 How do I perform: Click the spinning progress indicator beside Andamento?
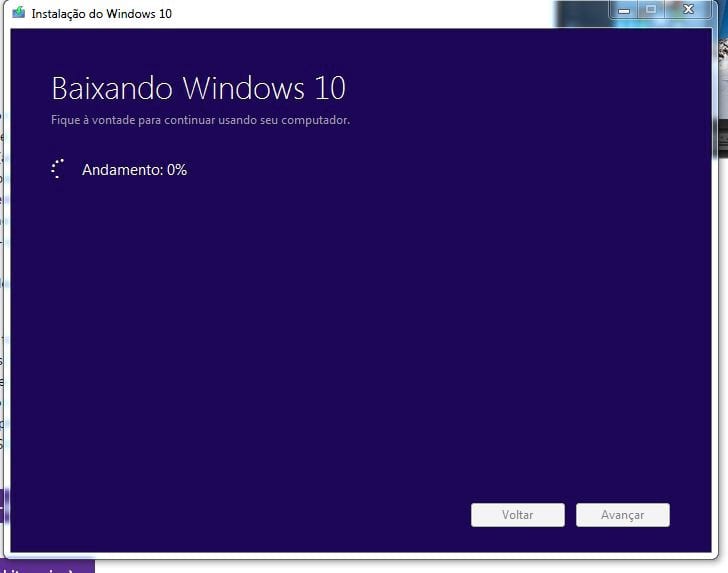[x=58, y=169]
